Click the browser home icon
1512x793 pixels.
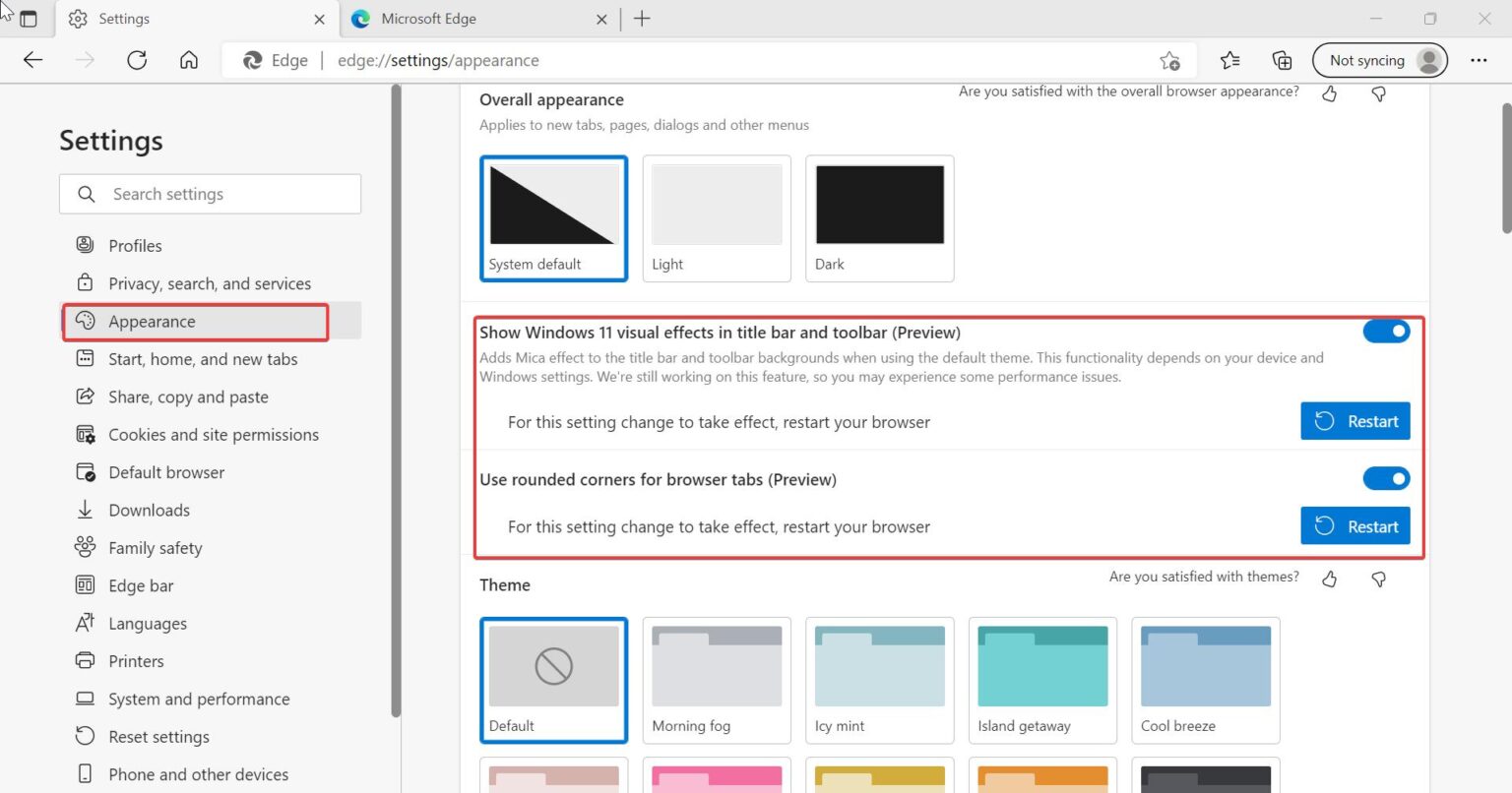pyautogui.click(x=189, y=60)
